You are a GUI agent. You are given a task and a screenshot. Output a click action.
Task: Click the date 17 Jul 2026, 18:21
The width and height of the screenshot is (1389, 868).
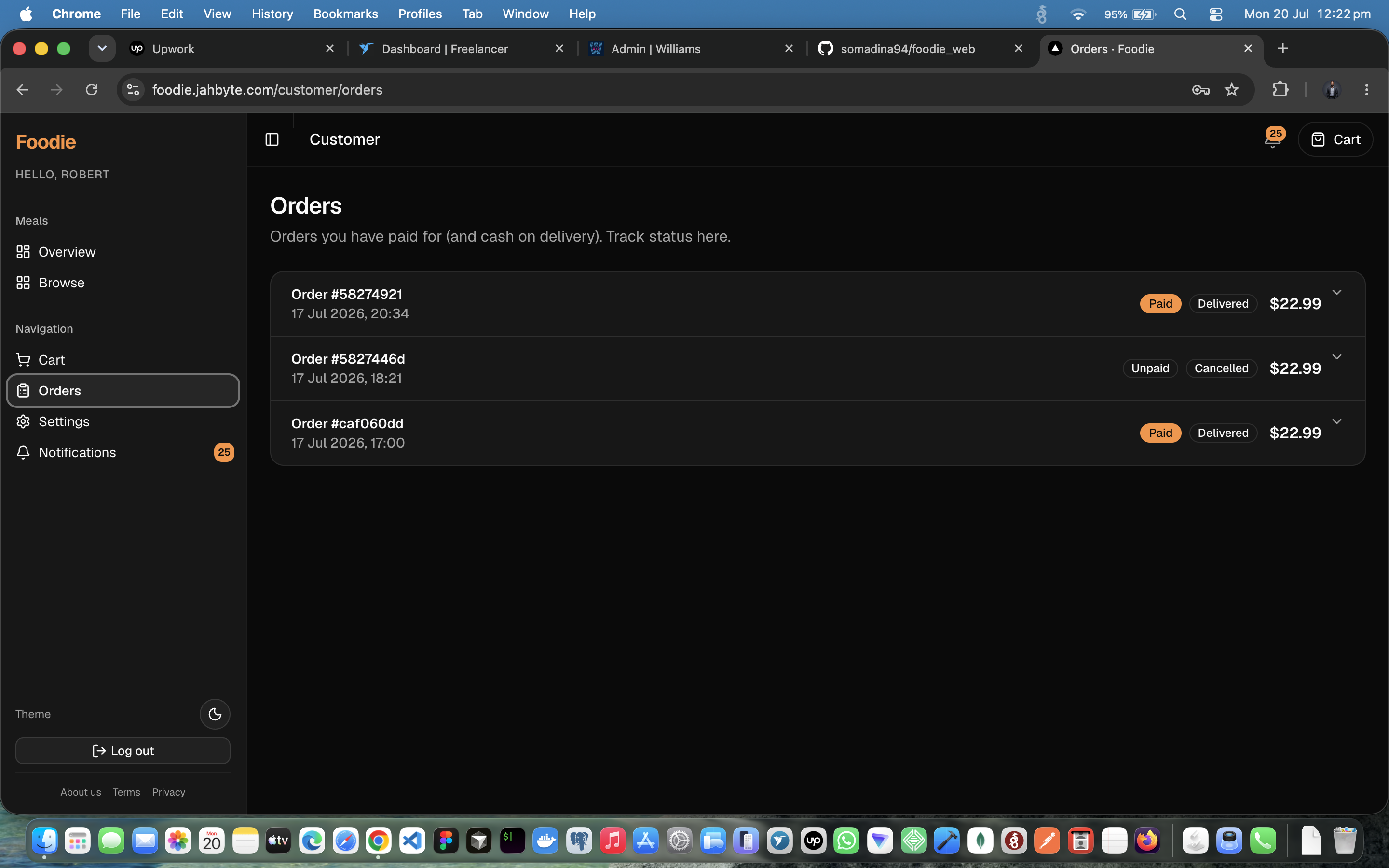[x=347, y=379]
